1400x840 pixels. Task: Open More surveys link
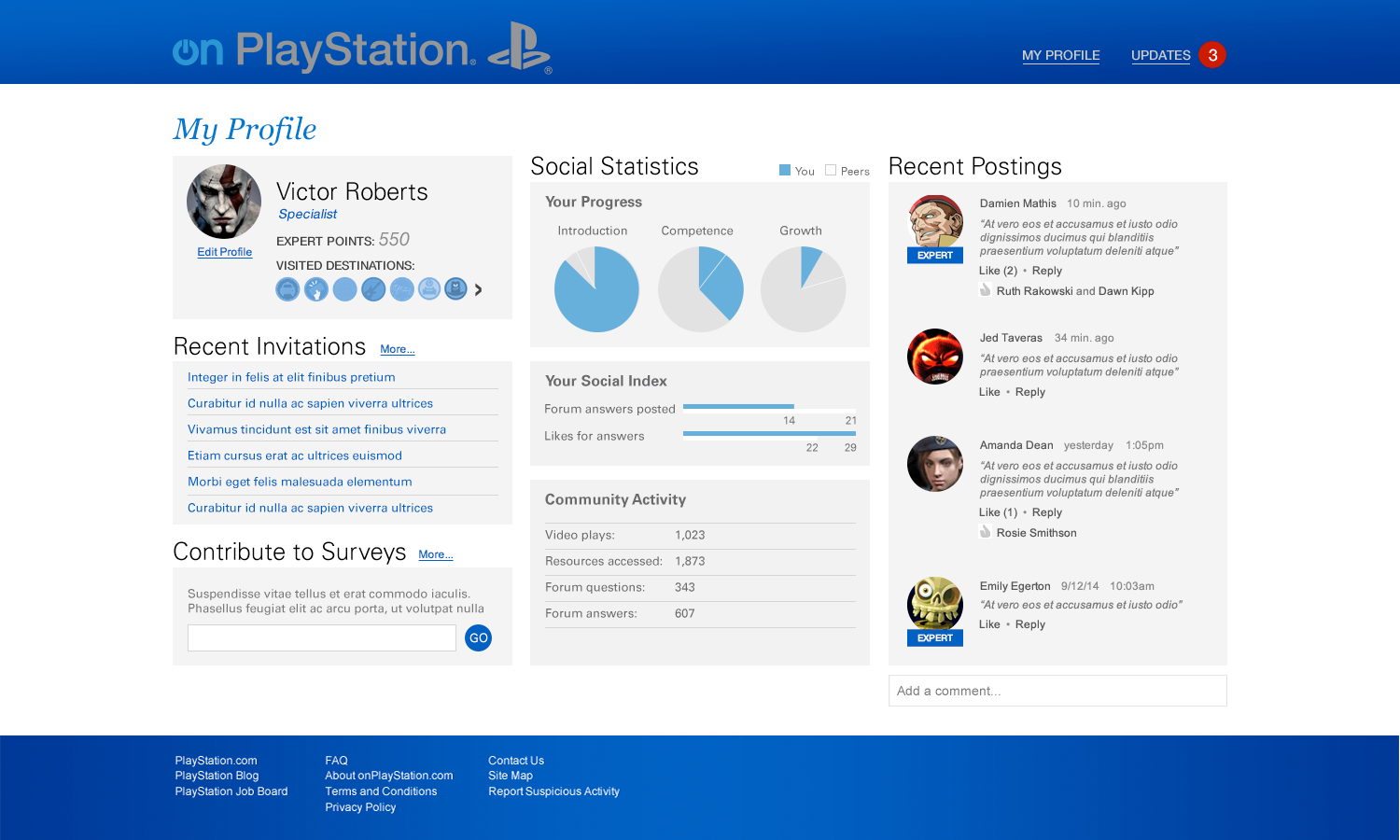[436, 554]
